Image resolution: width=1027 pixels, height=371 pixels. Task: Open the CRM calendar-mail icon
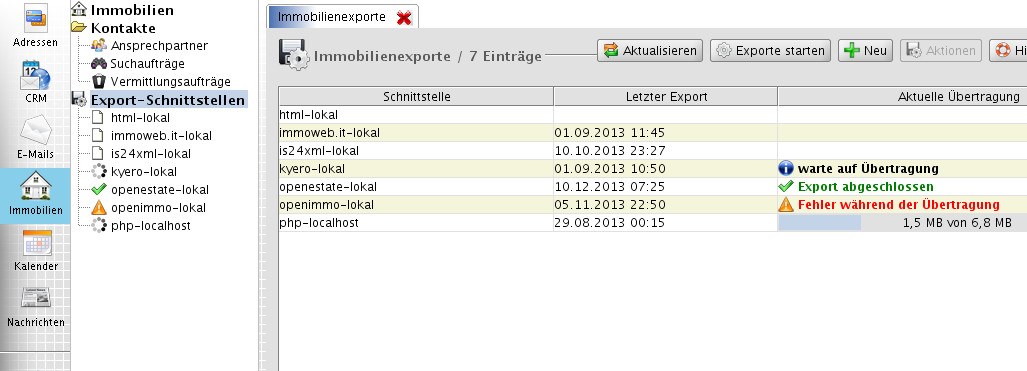35,75
